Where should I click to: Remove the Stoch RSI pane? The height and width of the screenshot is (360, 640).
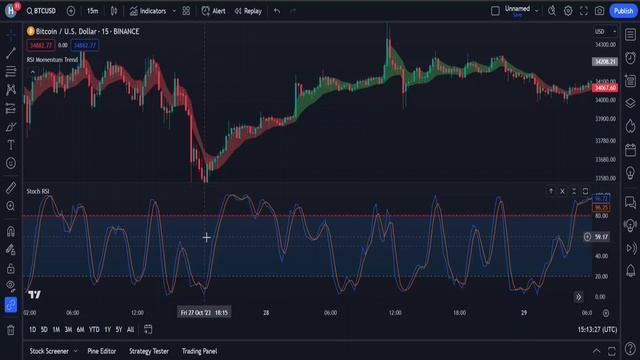pos(562,191)
